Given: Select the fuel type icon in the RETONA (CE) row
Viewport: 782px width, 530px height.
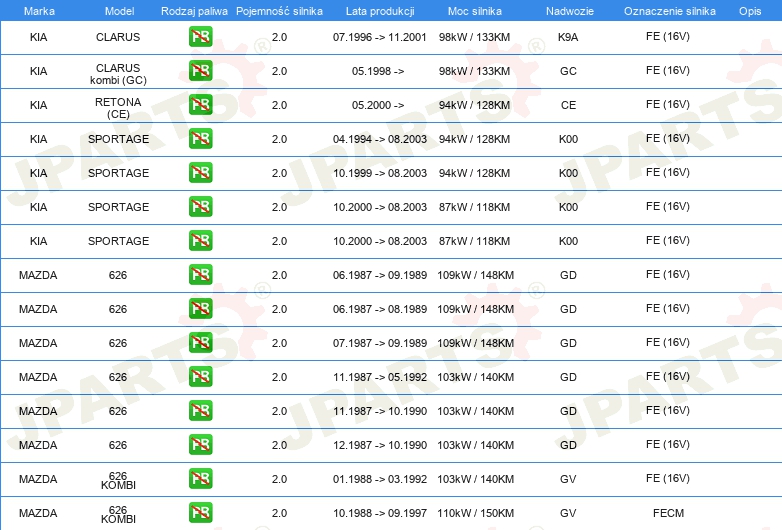Looking at the screenshot, I should point(200,105).
